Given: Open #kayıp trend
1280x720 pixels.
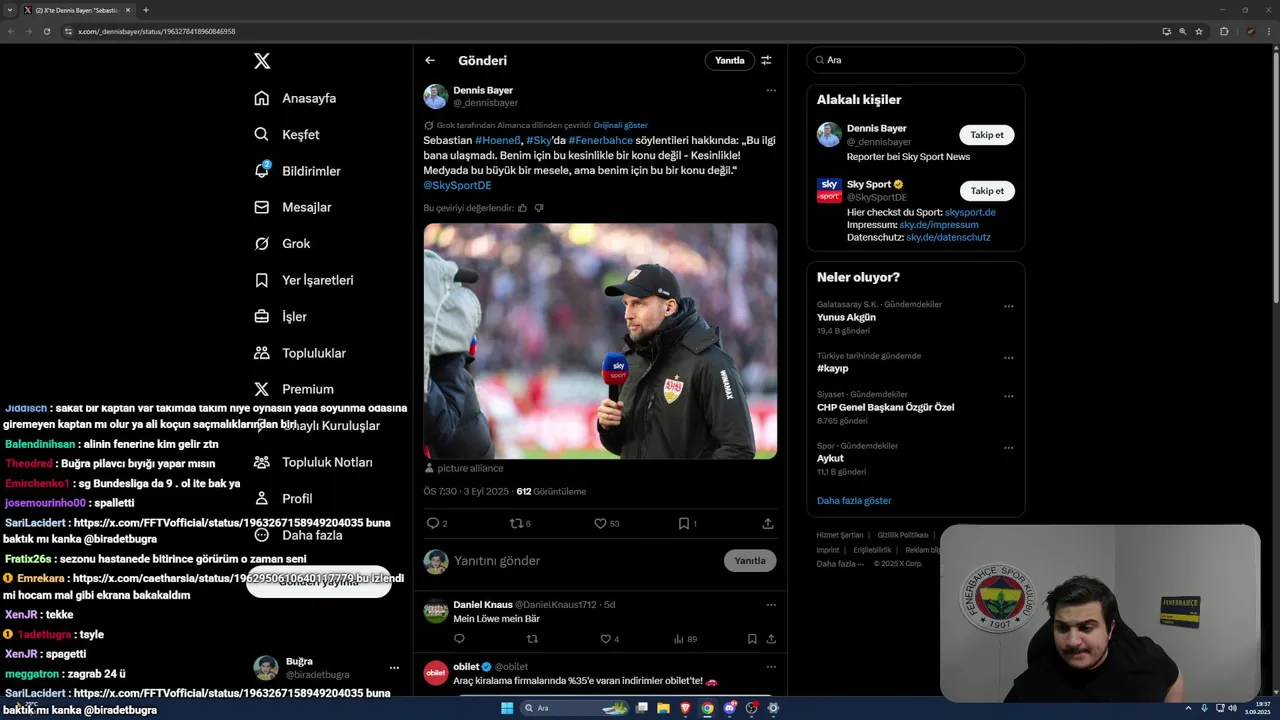Looking at the screenshot, I should [832, 368].
